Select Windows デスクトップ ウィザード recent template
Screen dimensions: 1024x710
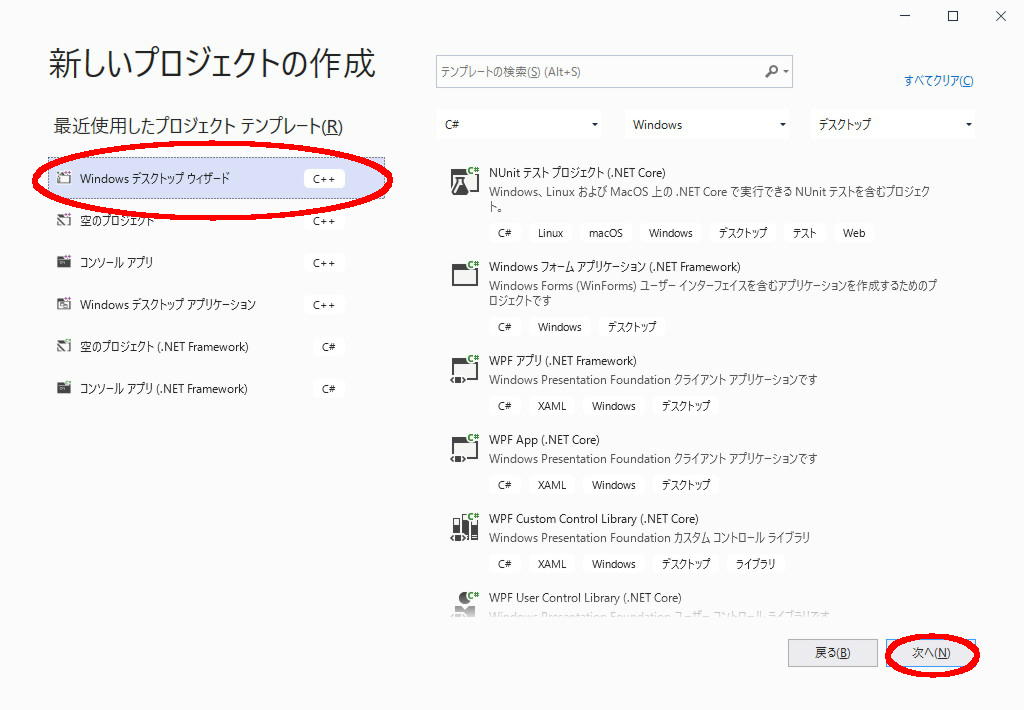(x=216, y=178)
